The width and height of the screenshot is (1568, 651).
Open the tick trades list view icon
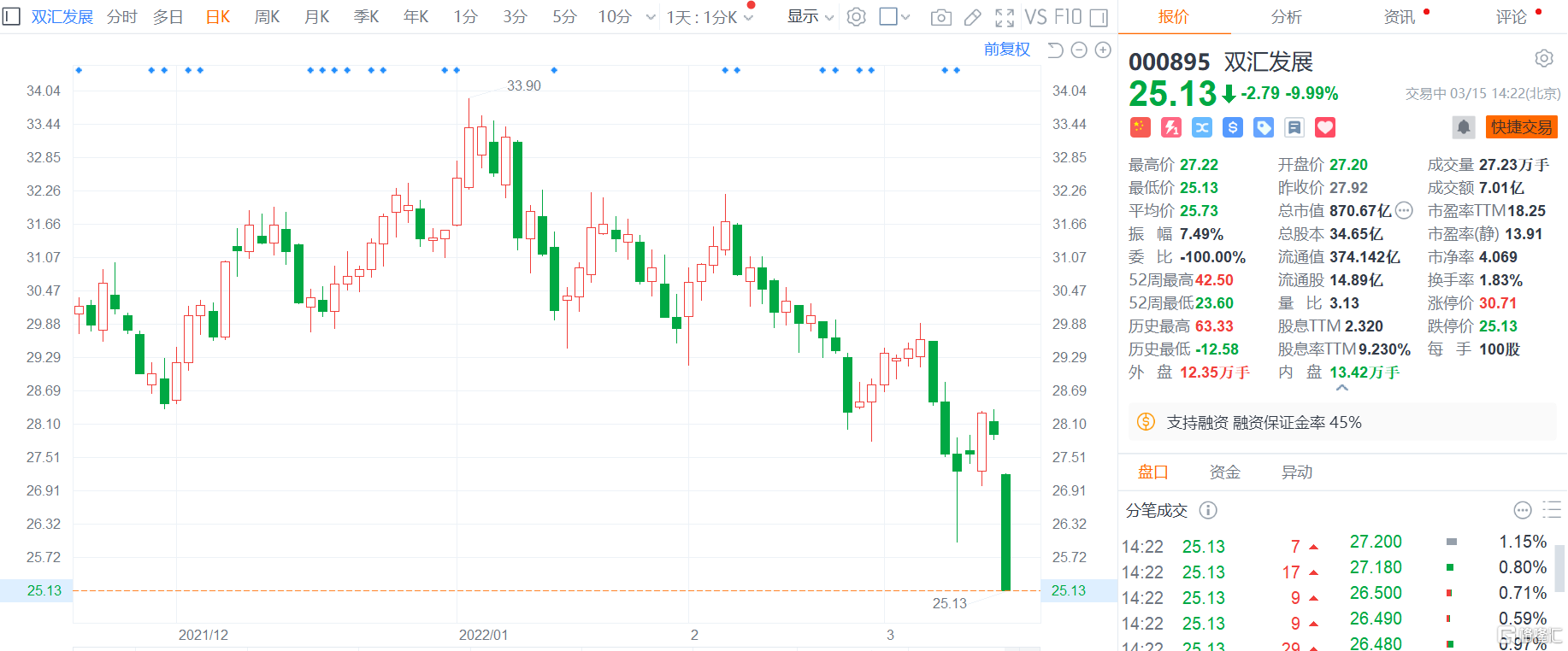pos(1551,510)
